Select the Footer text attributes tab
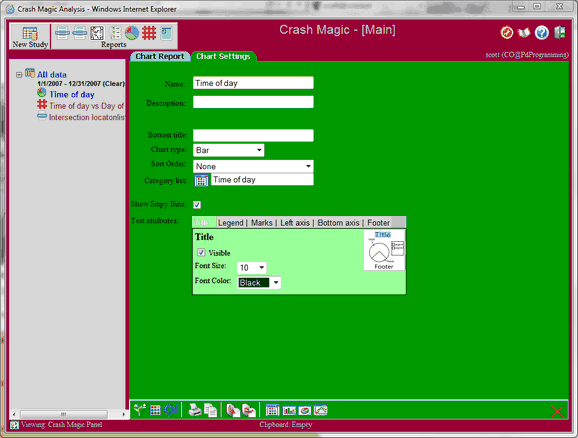This screenshot has width=578, height=438. tap(378, 223)
